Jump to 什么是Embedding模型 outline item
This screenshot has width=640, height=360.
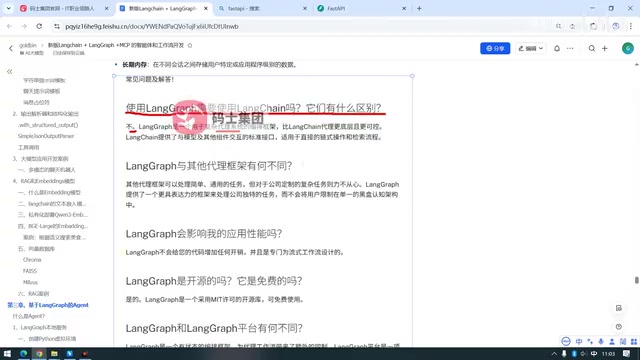(49, 192)
